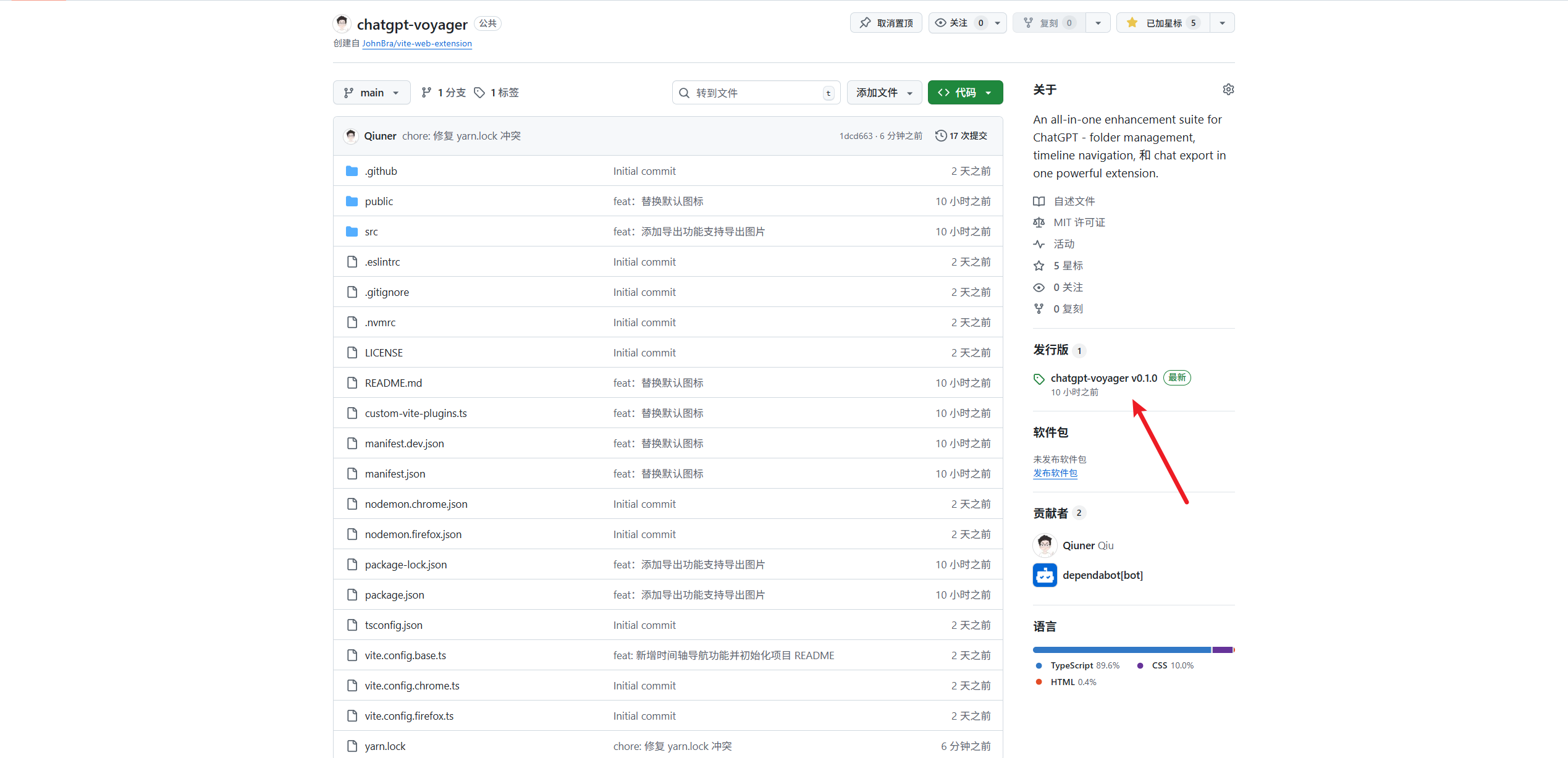Click the MIT license scale icon
This screenshot has height=758, width=1568.
[1039, 222]
